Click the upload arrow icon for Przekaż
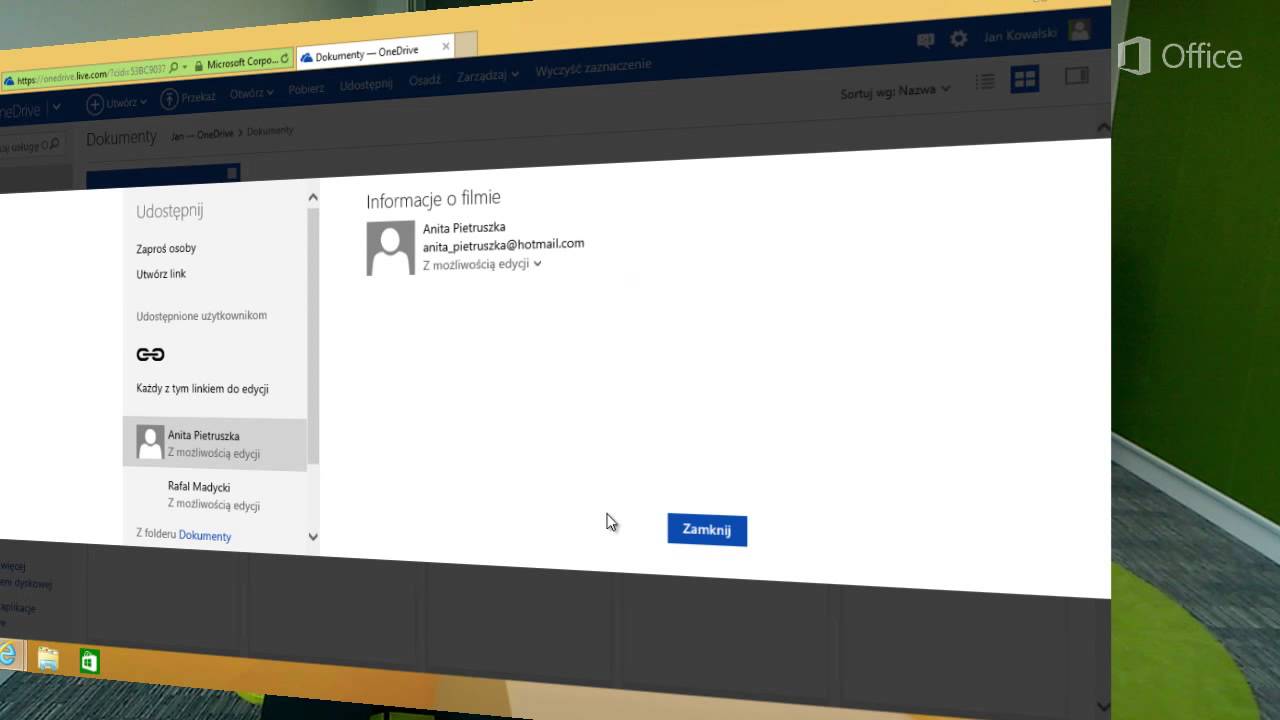 coord(169,98)
